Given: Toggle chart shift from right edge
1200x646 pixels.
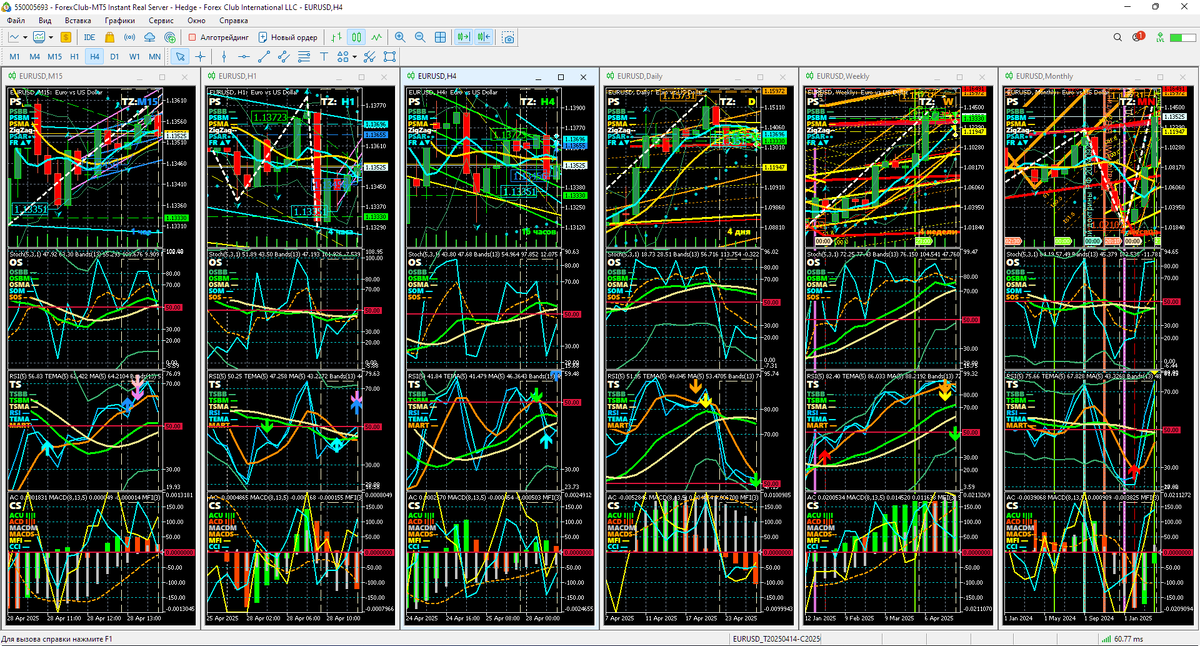Looking at the screenshot, I should pos(485,37).
